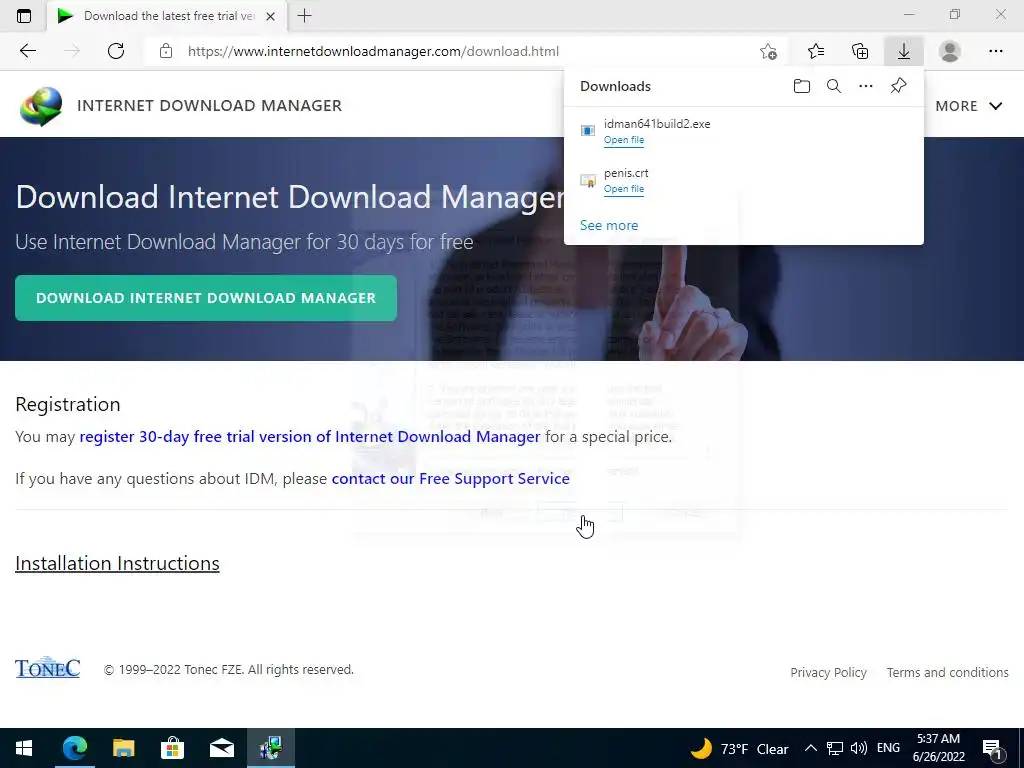This screenshot has width=1024, height=768.
Task: View site information via lock icon
Action: 166,51
